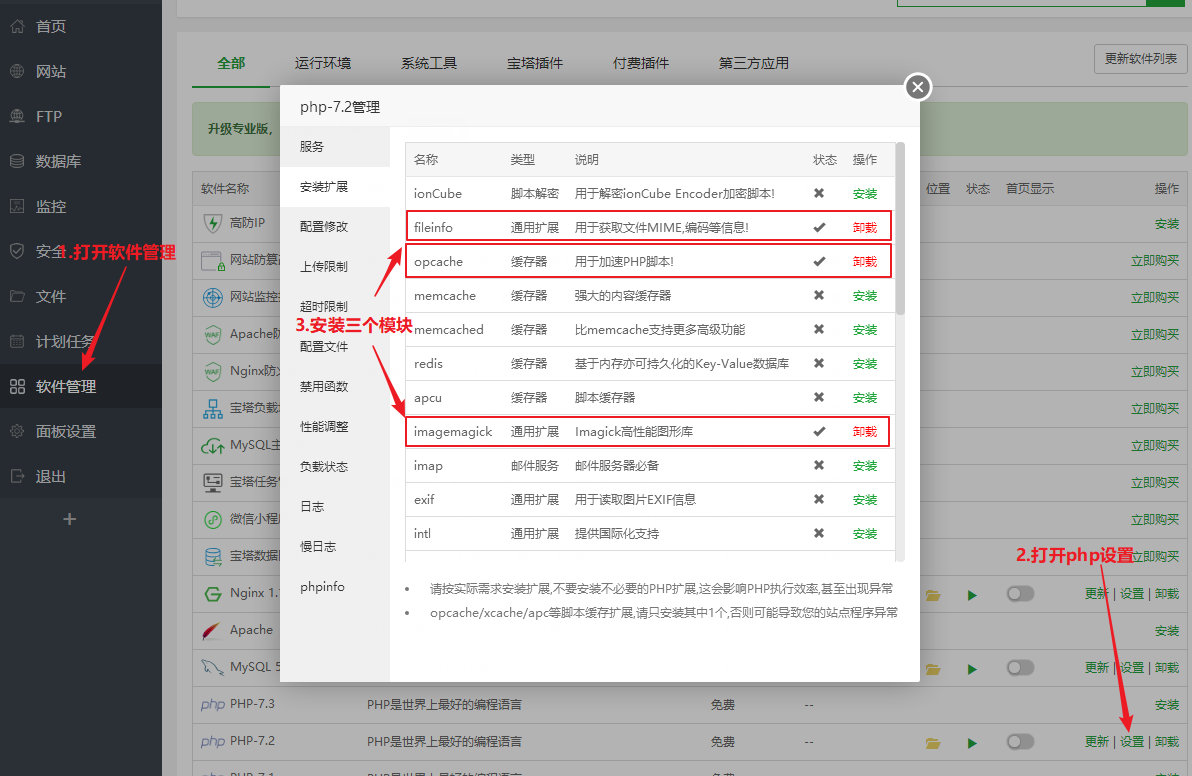Uninstall the imagemagick extension

864,432
